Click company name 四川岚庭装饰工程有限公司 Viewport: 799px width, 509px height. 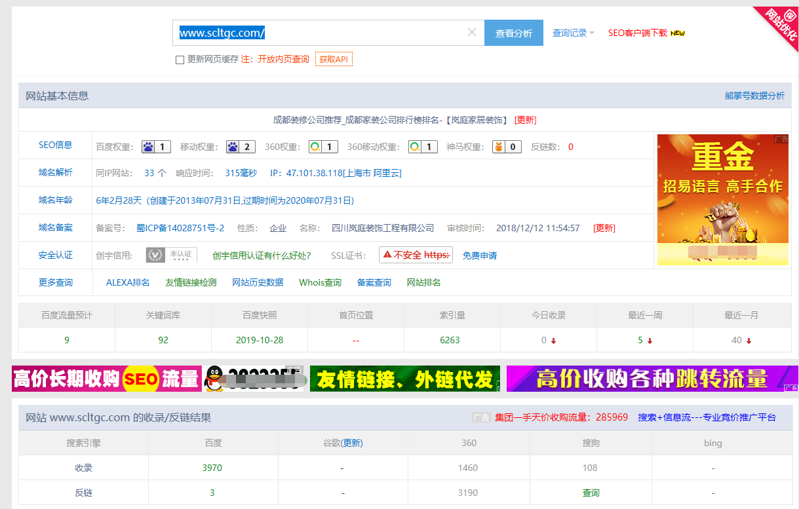coord(383,228)
